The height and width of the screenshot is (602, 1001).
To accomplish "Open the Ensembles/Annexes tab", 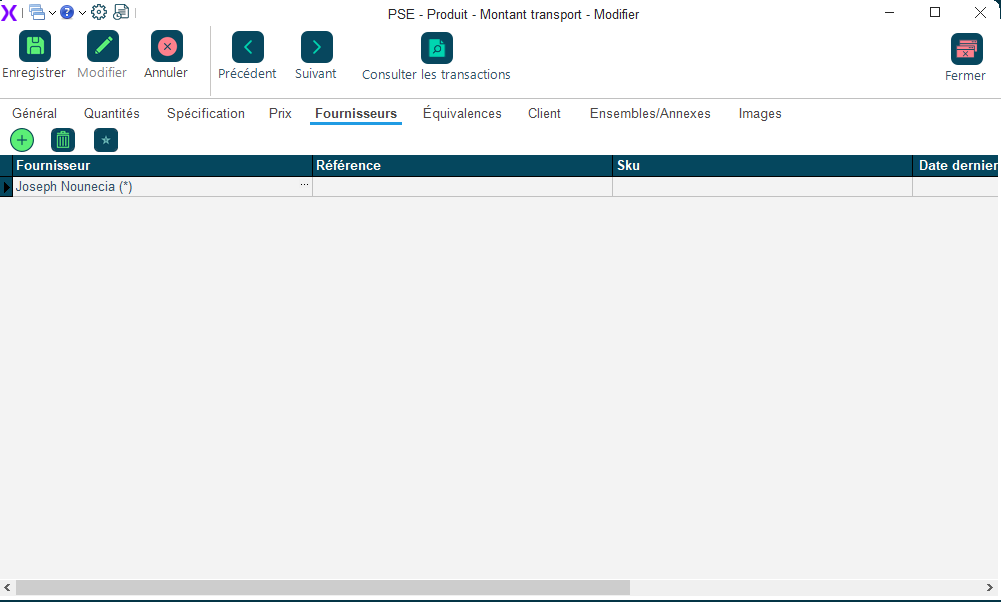I will click(x=650, y=114).
